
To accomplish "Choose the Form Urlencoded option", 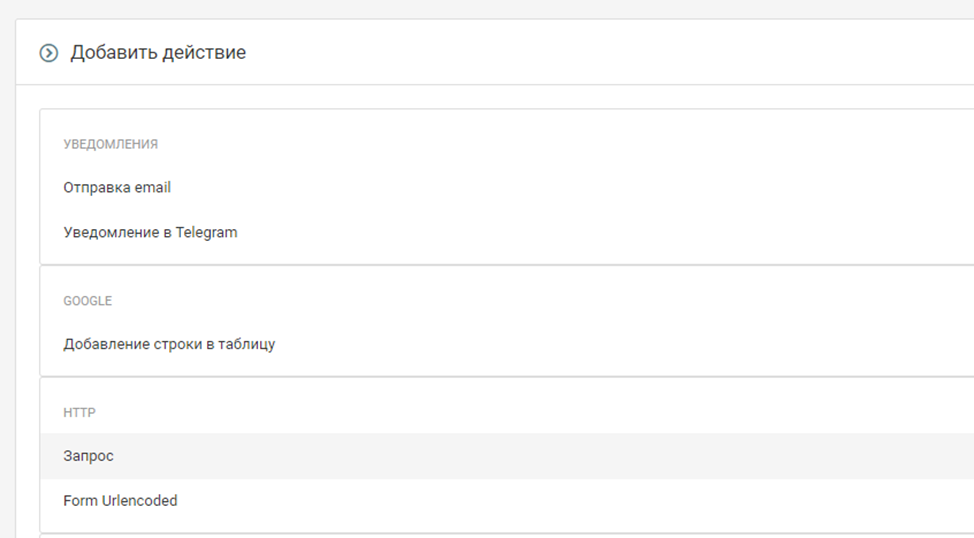I will (120, 500).
